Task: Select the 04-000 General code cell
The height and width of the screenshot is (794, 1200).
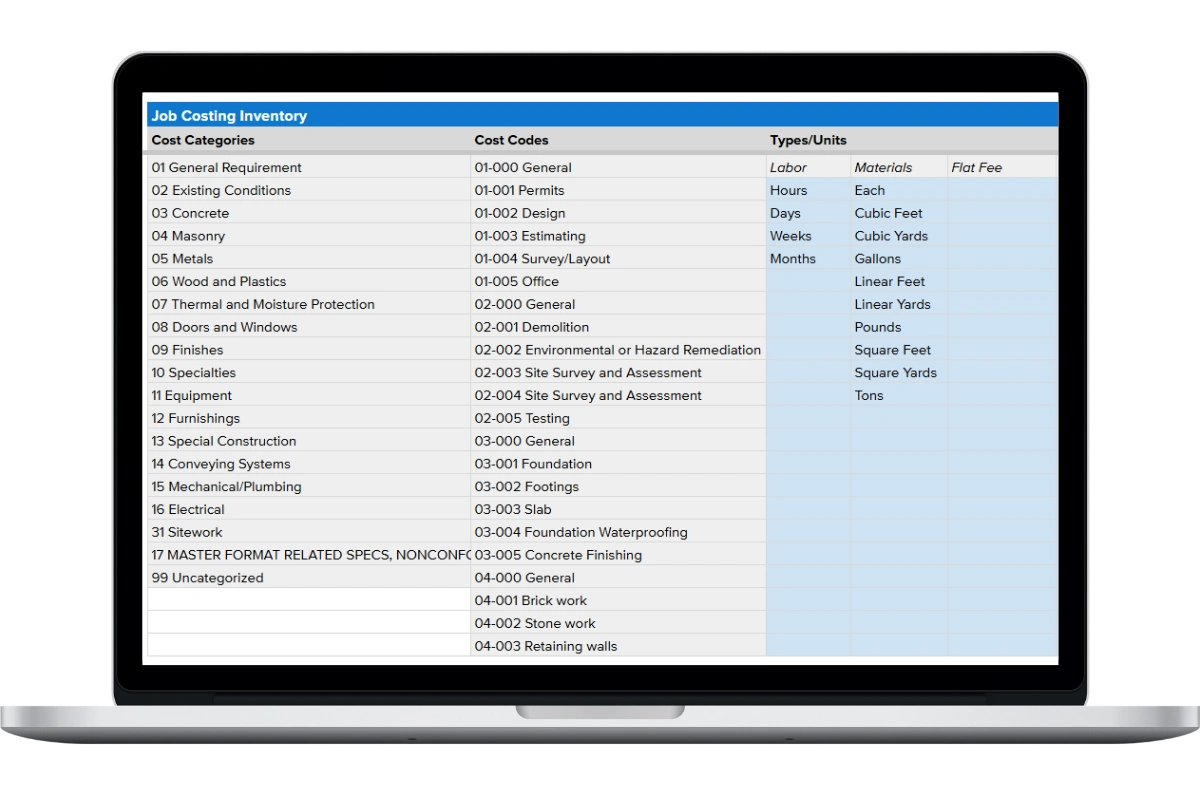Action: click(618, 578)
